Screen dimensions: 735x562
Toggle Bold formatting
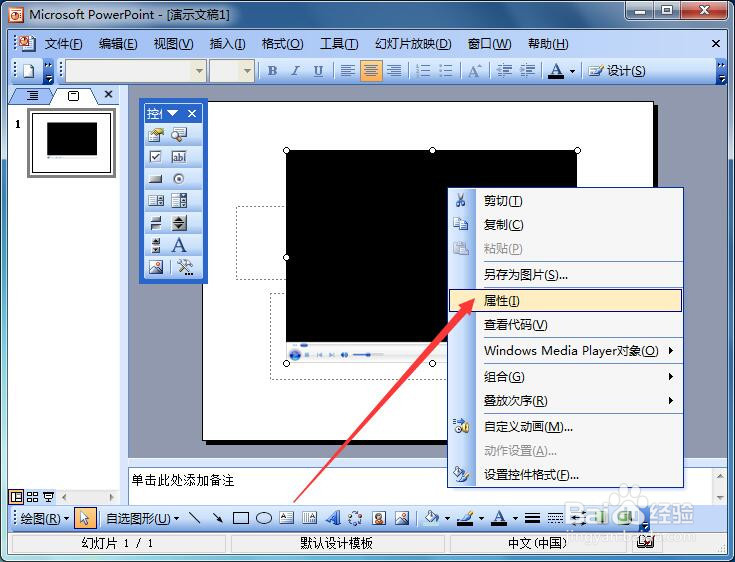click(x=272, y=71)
